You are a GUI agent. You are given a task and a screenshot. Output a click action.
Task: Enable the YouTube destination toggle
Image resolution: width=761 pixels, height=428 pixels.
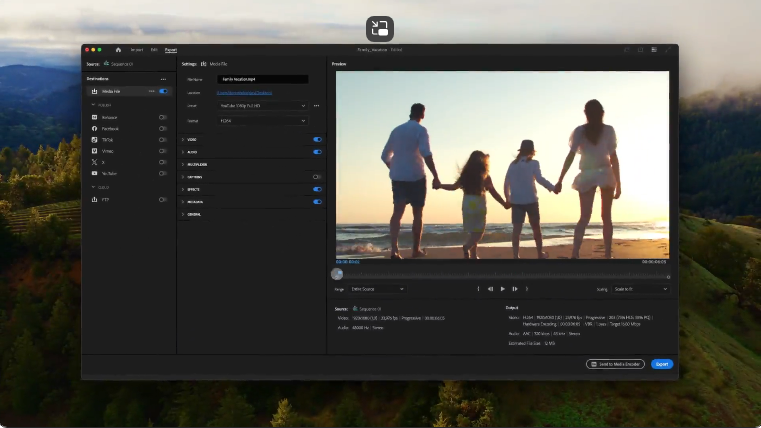162,172
